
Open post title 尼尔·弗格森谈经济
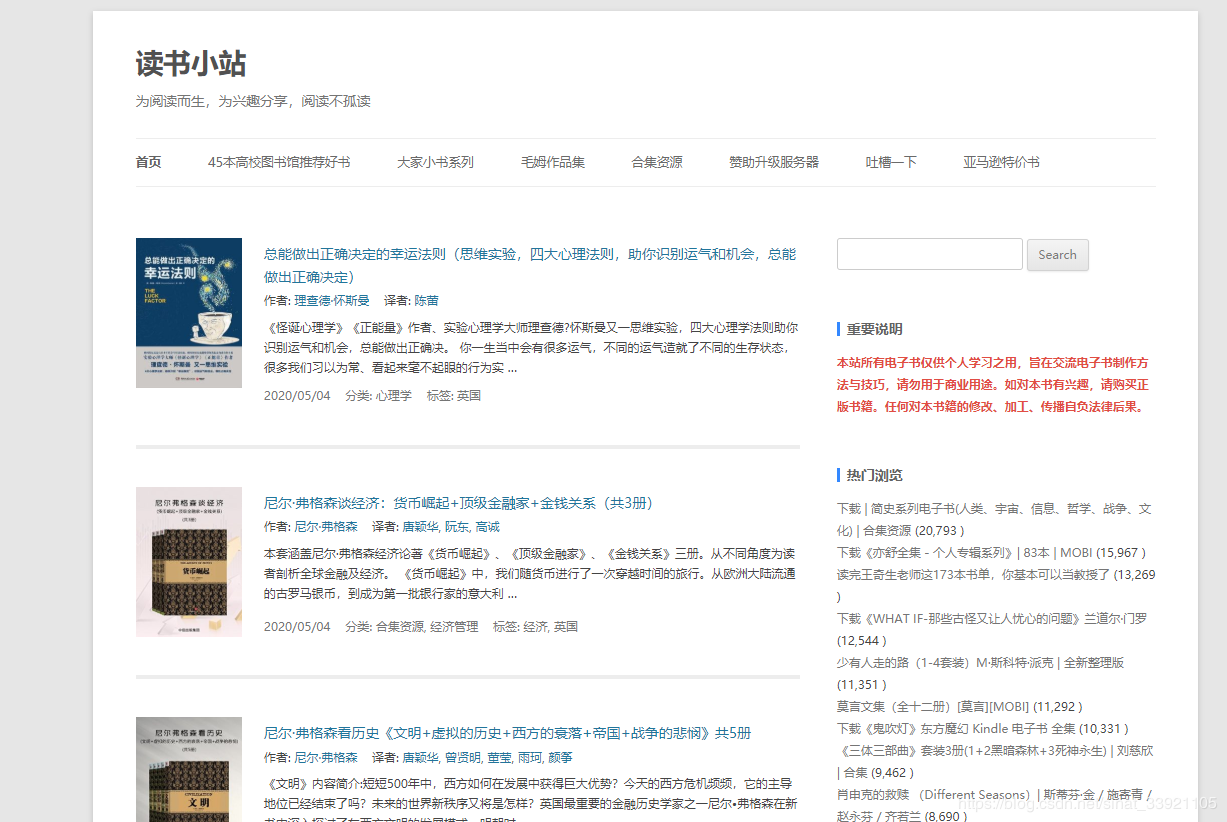click(x=458, y=503)
